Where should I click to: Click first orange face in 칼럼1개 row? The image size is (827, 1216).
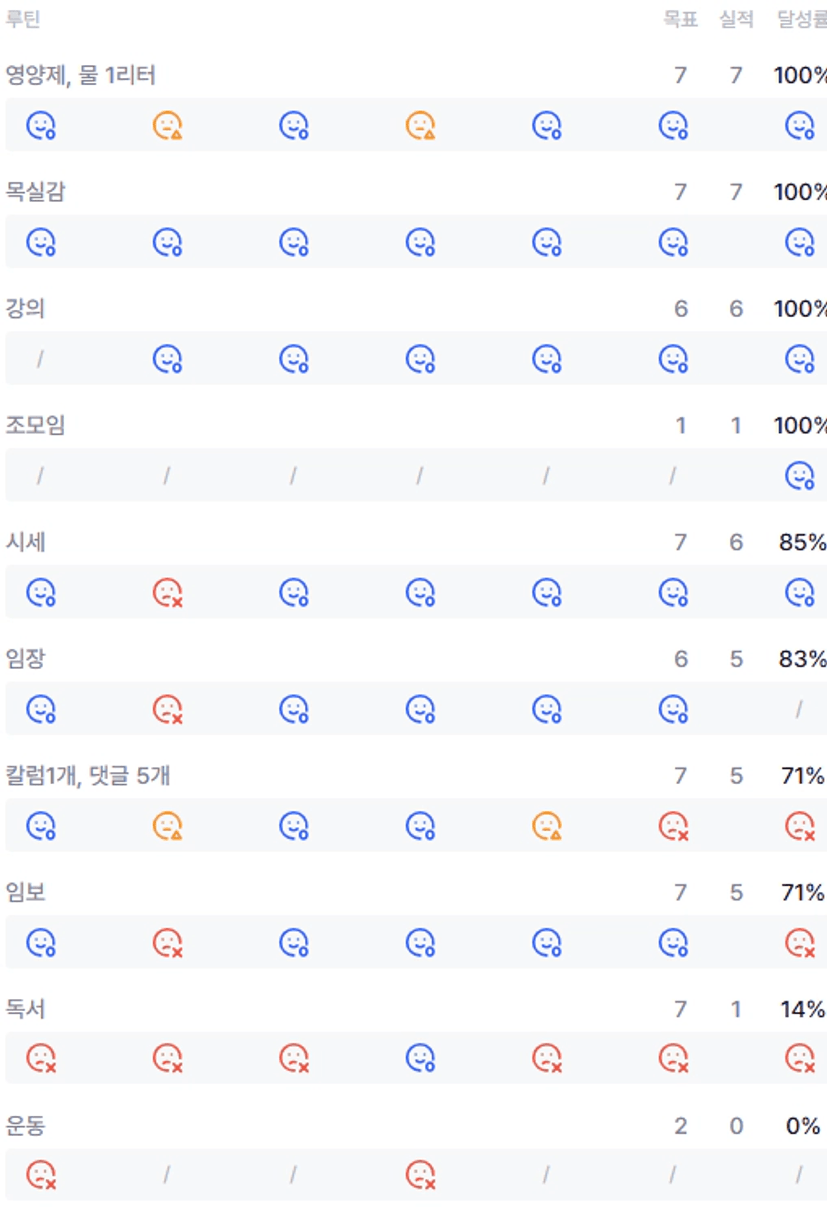[167, 826]
